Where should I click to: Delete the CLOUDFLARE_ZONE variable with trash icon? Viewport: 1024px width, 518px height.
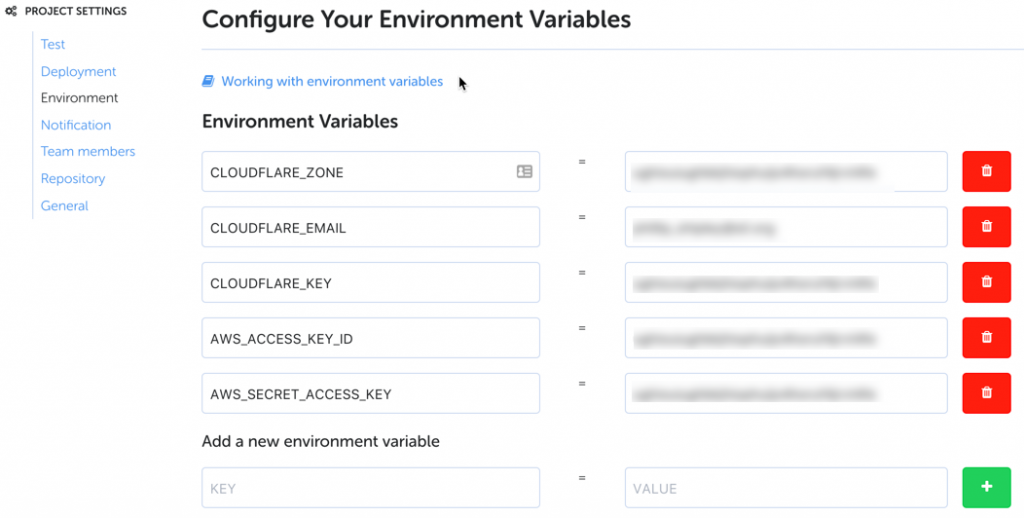(x=986, y=171)
